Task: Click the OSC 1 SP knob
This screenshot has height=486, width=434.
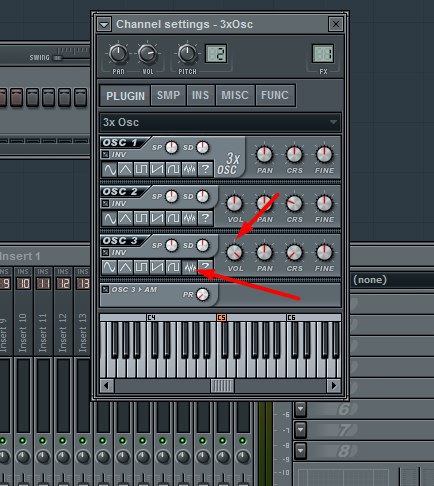Action: [x=172, y=147]
